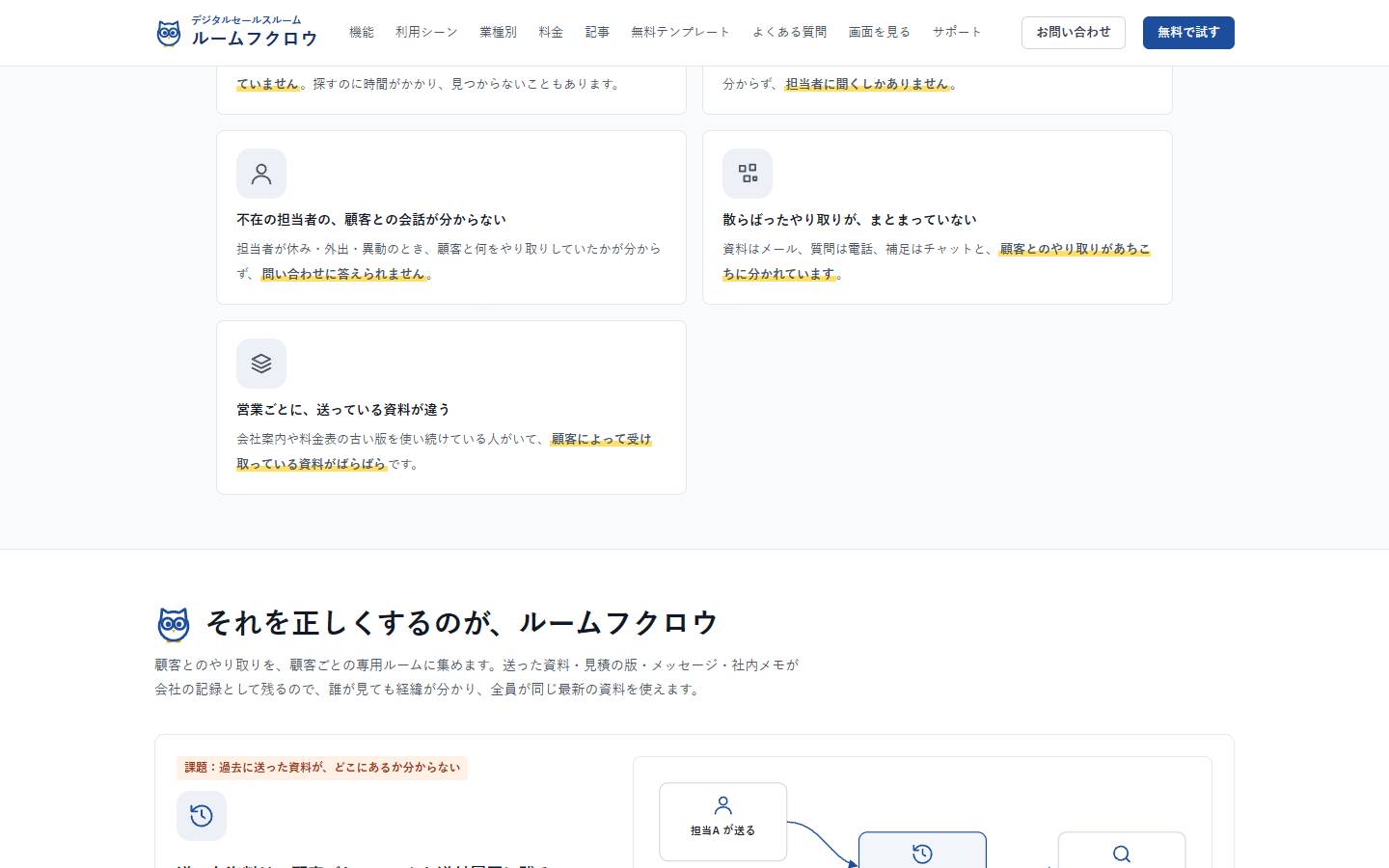Click the highlighted history node in diagram
The width and height of the screenshot is (1389, 868).
[922, 850]
